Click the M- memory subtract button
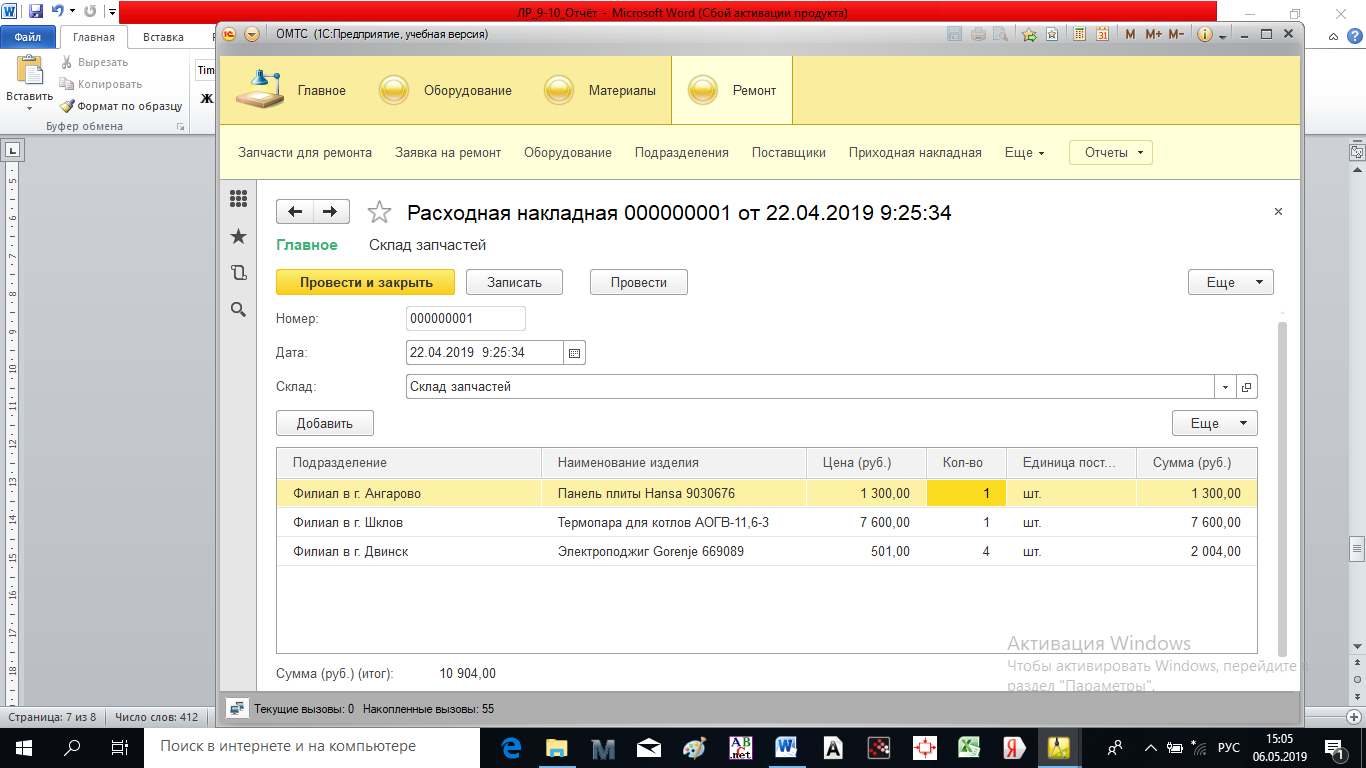Screen dimensions: 1366x768 coord(1176,34)
